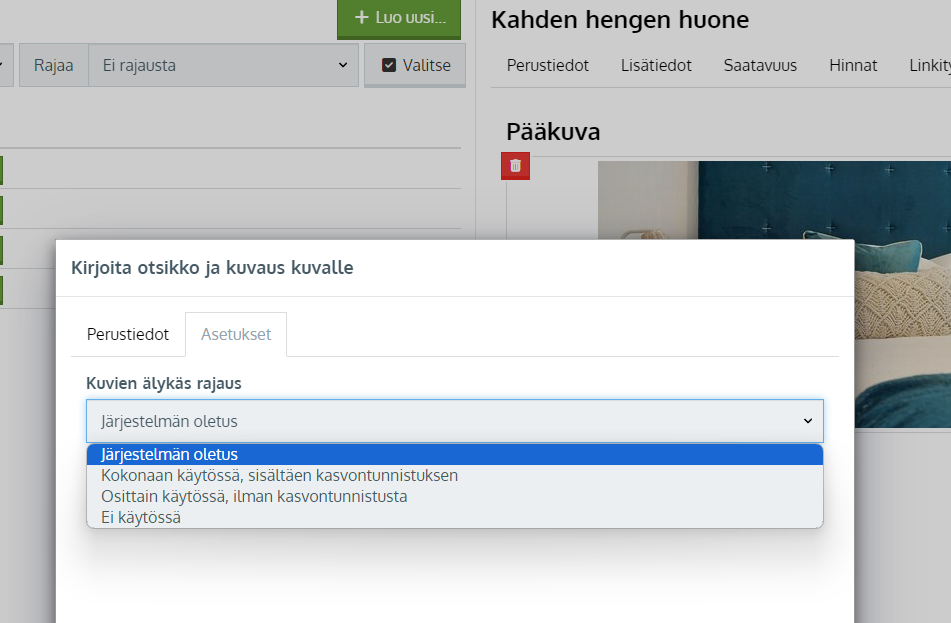This screenshot has height=623, width=951.
Task: Choose Kokonaan käytössä, sisältäen kasvontunnistuksen option
Action: coord(455,476)
